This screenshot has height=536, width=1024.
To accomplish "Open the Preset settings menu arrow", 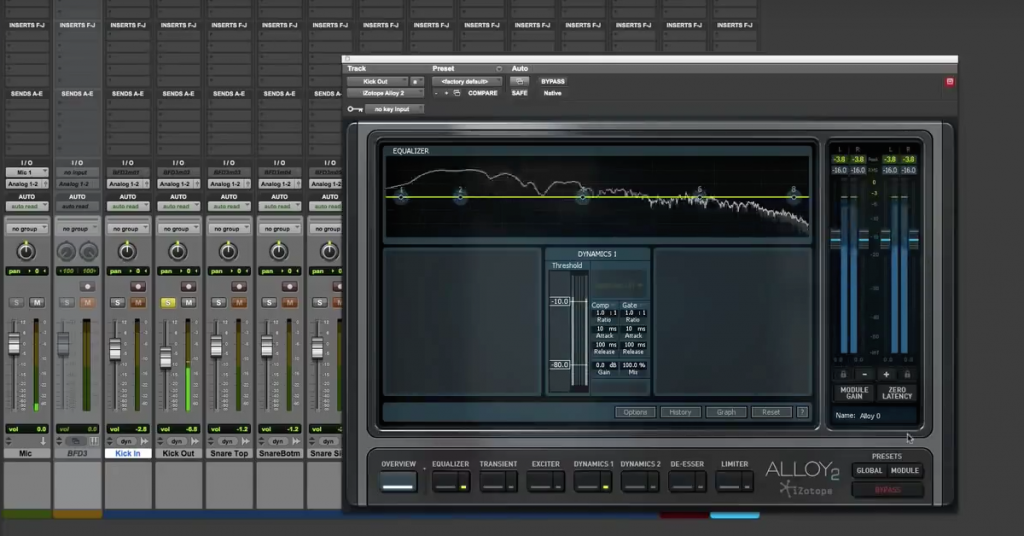I will (x=499, y=69).
